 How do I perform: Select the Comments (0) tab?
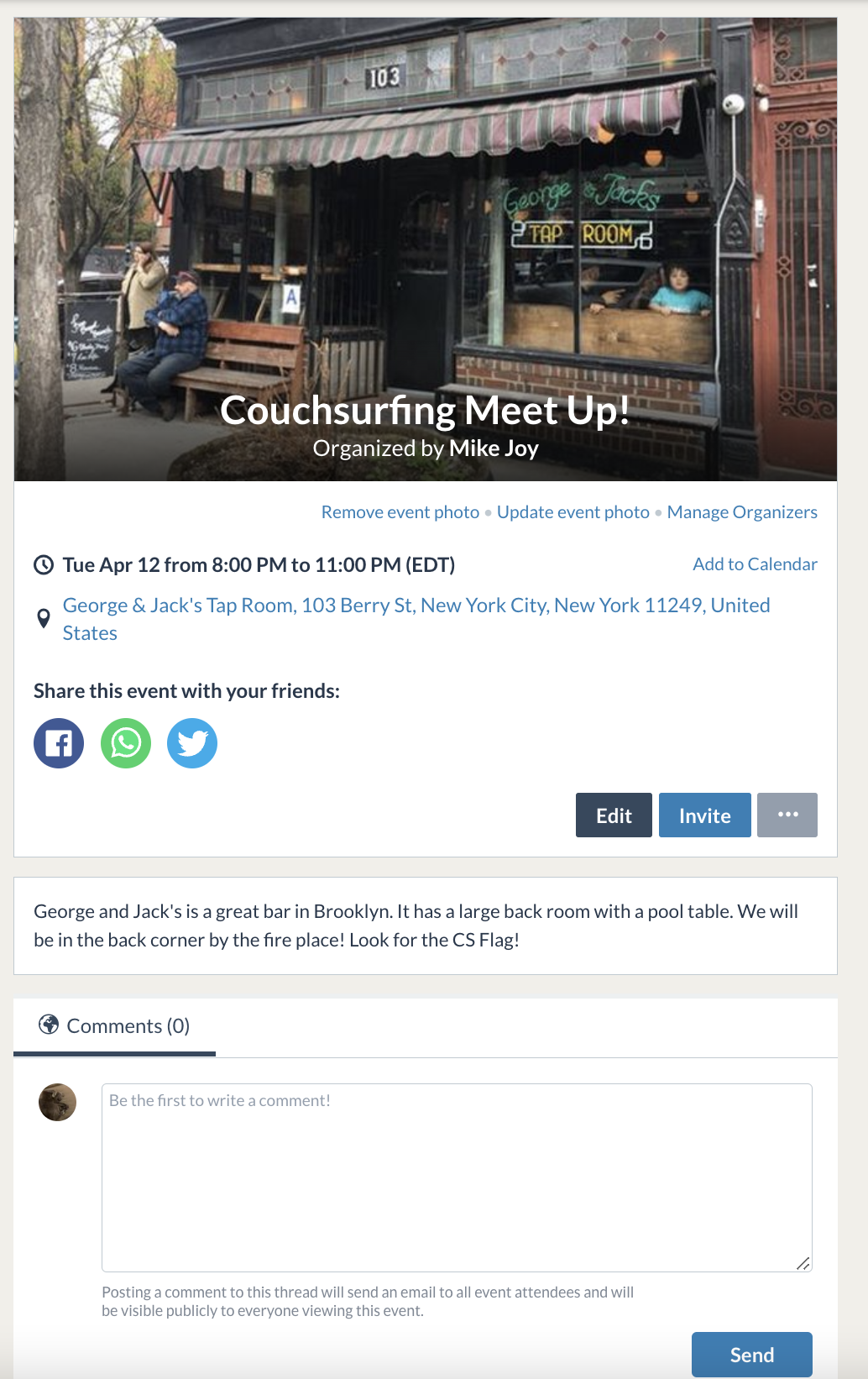pos(115,1026)
